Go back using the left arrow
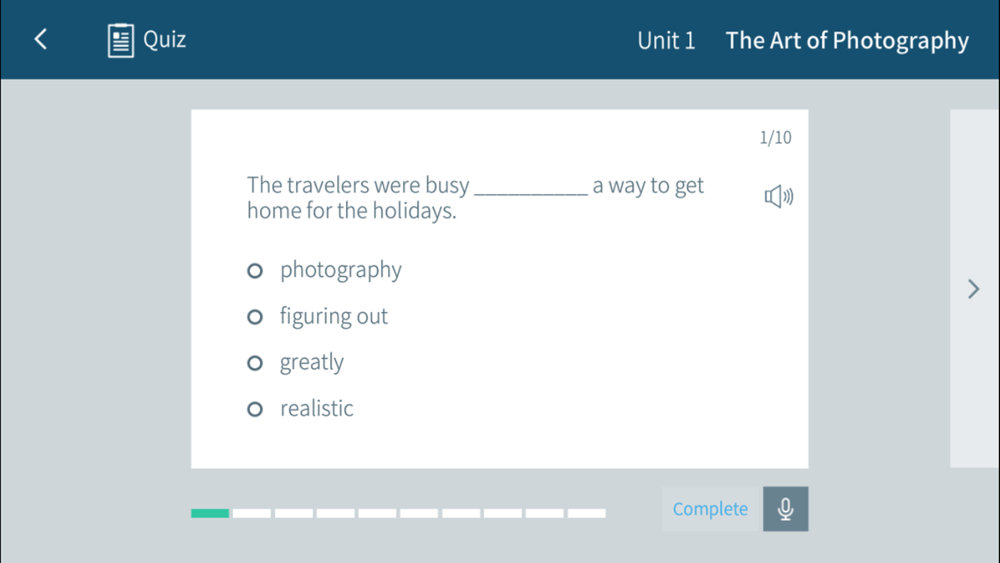The width and height of the screenshot is (1000, 563). point(41,39)
